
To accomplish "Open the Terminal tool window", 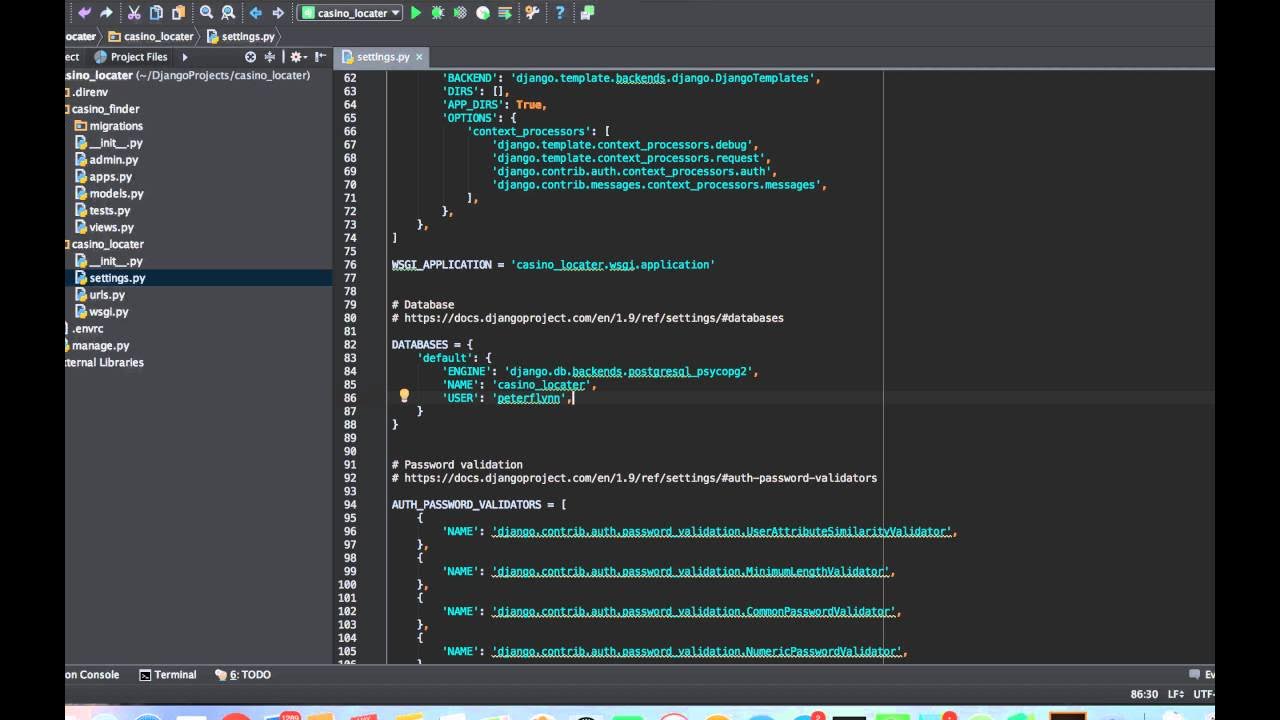I will click(168, 675).
